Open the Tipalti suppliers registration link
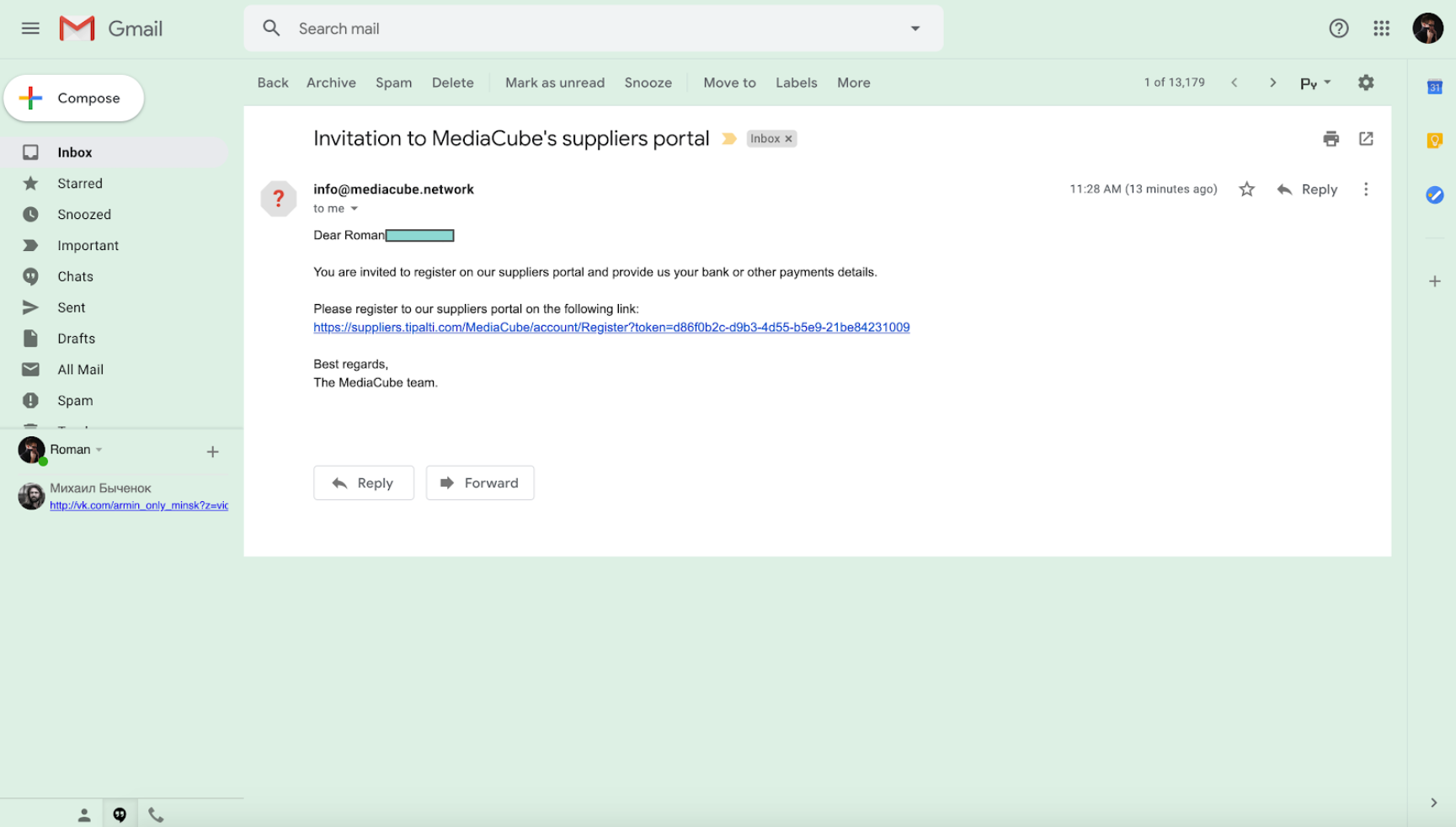The image size is (1456, 827). click(611, 328)
